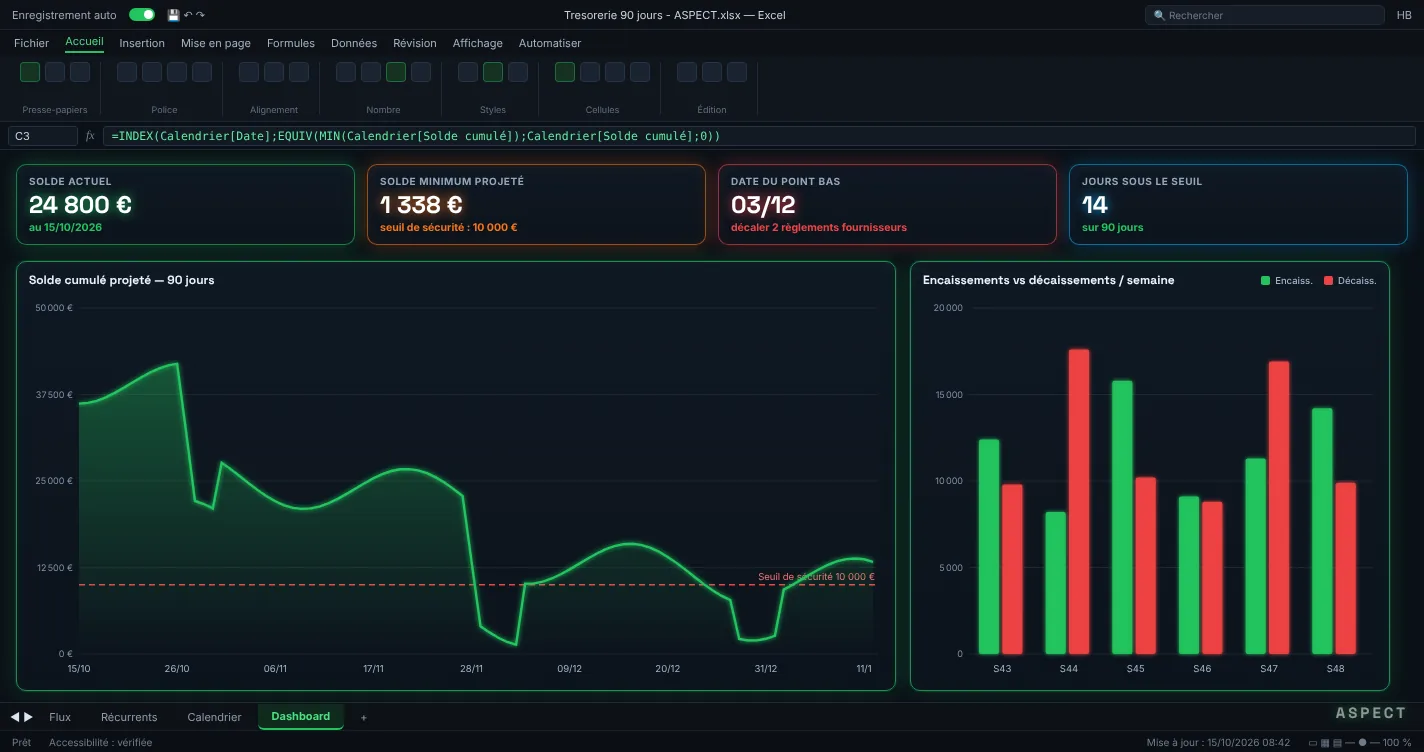This screenshot has width=1424, height=752.
Task: Click the 'Seuil de sécurité 10 000 €' line label
Action: [x=816, y=577]
